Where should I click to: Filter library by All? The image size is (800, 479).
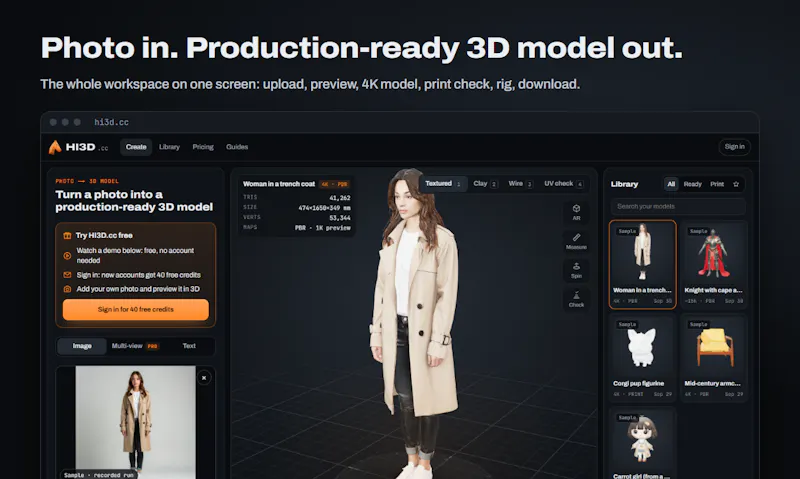[671, 184]
